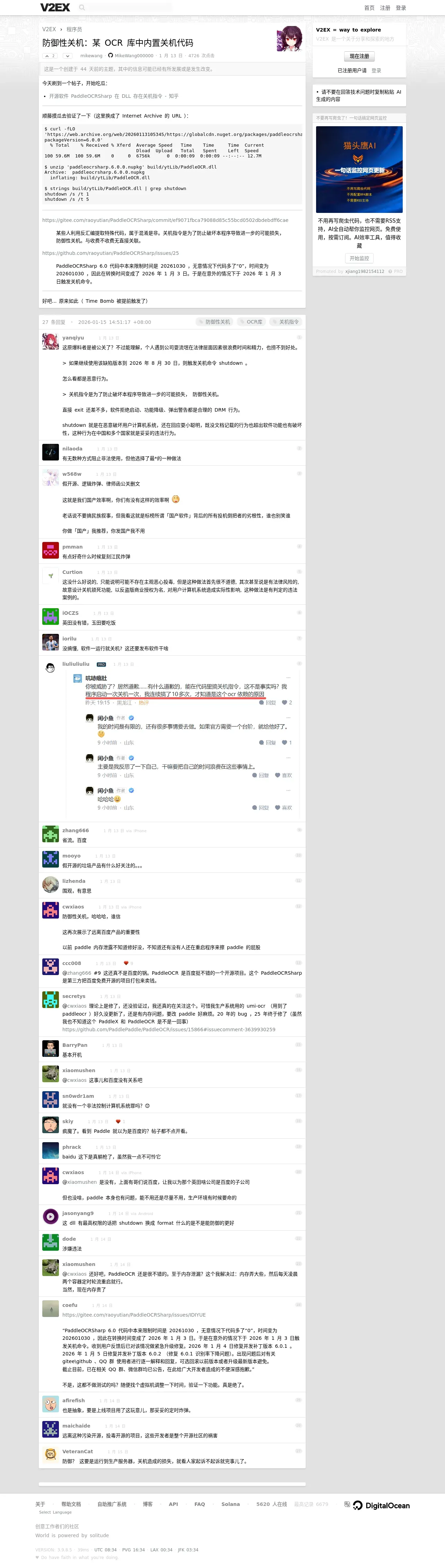Click the 猫头鹰AI advertisement banner
Image resolution: width=445 pixels, height=1568 pixels.
(359, 170)
